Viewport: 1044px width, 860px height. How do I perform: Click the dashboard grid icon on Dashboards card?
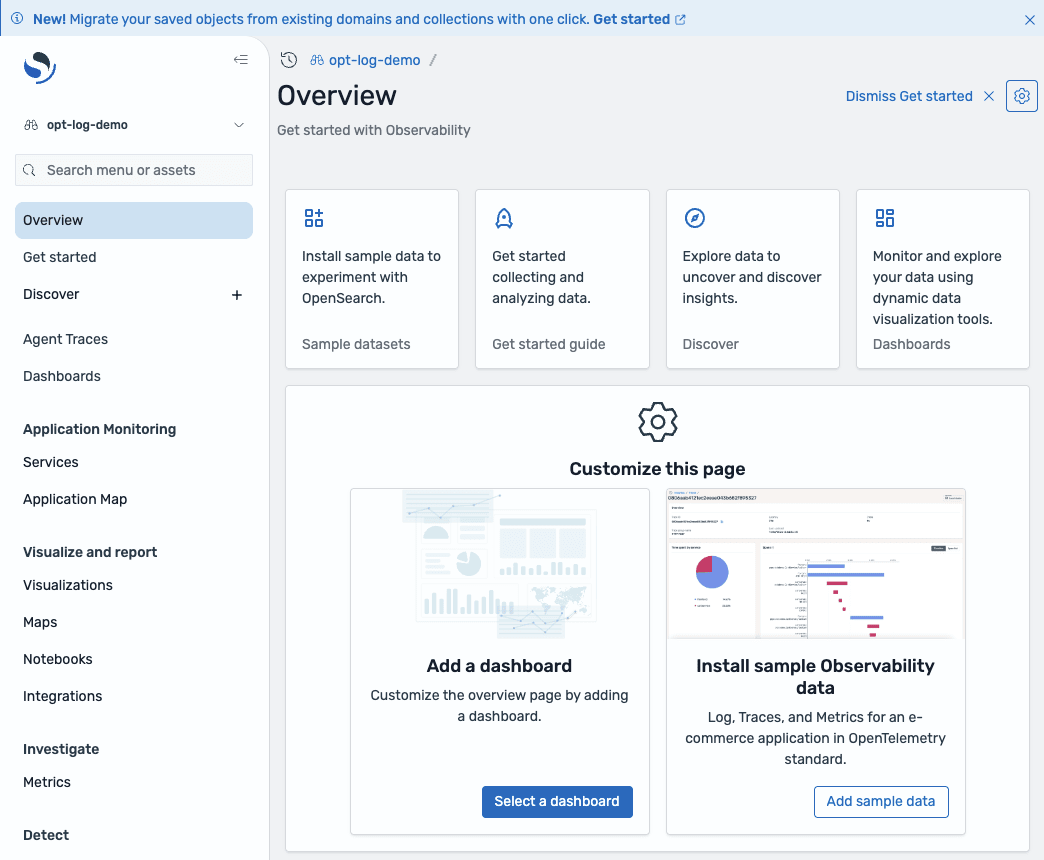coord(885,218)
